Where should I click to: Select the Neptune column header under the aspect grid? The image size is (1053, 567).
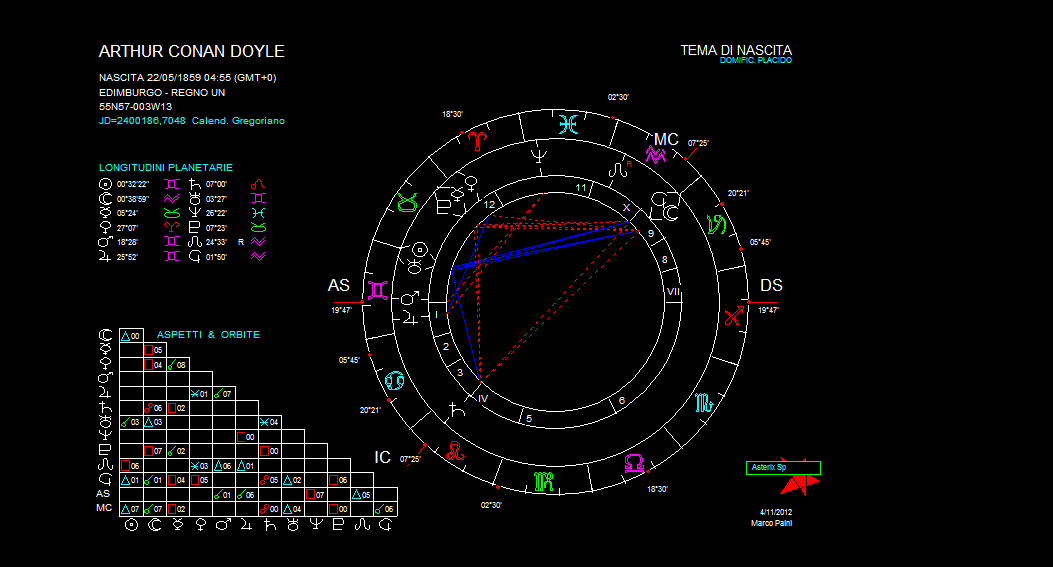(316, 525)
